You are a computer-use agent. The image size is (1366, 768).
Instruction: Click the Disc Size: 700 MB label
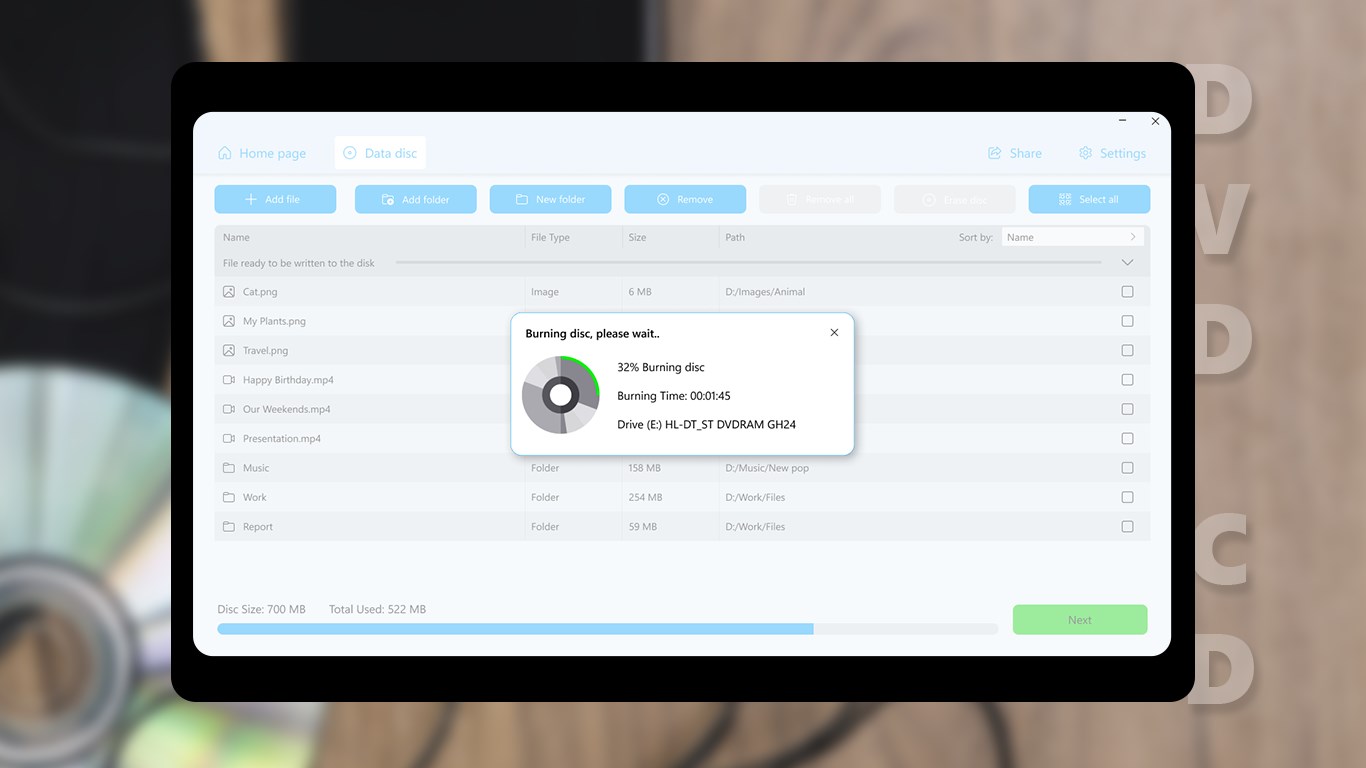261,609
